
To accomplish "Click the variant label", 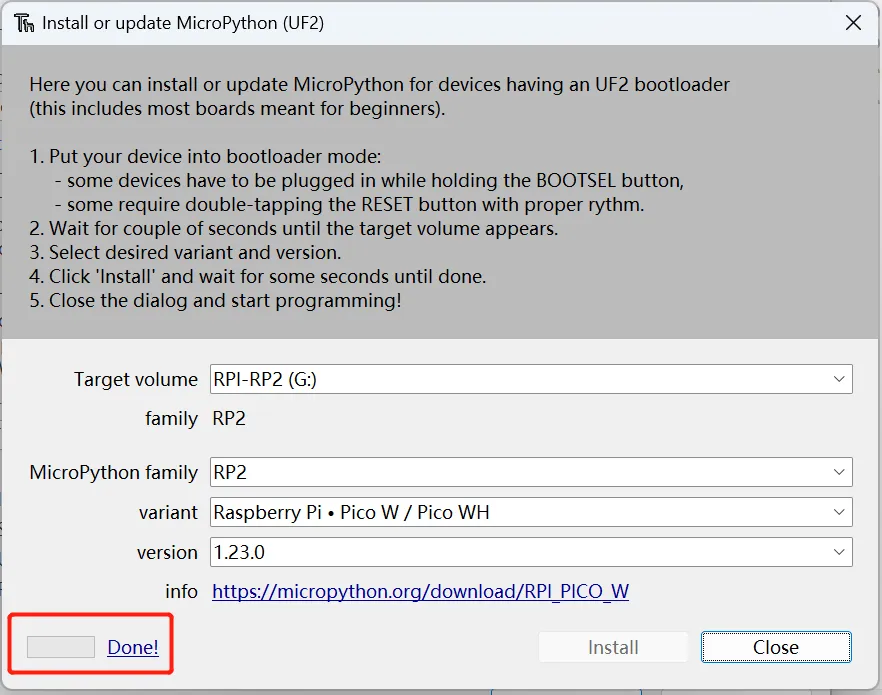I will (168, 512).
